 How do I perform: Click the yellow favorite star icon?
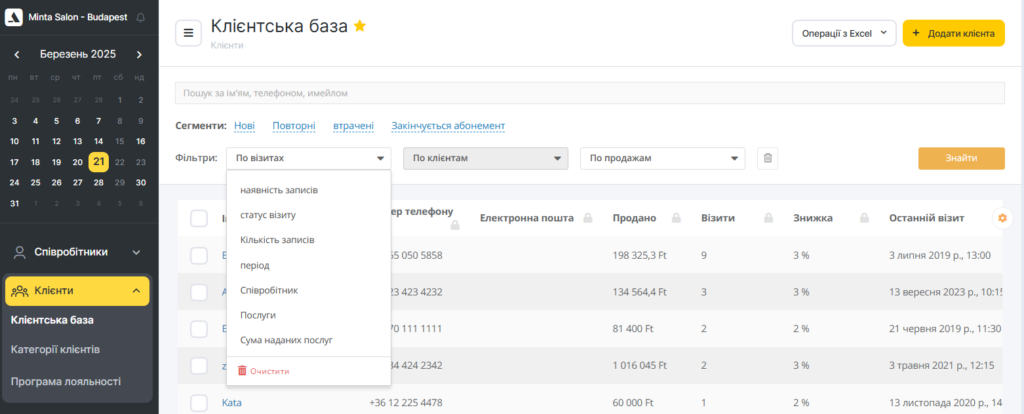point(360,27)
